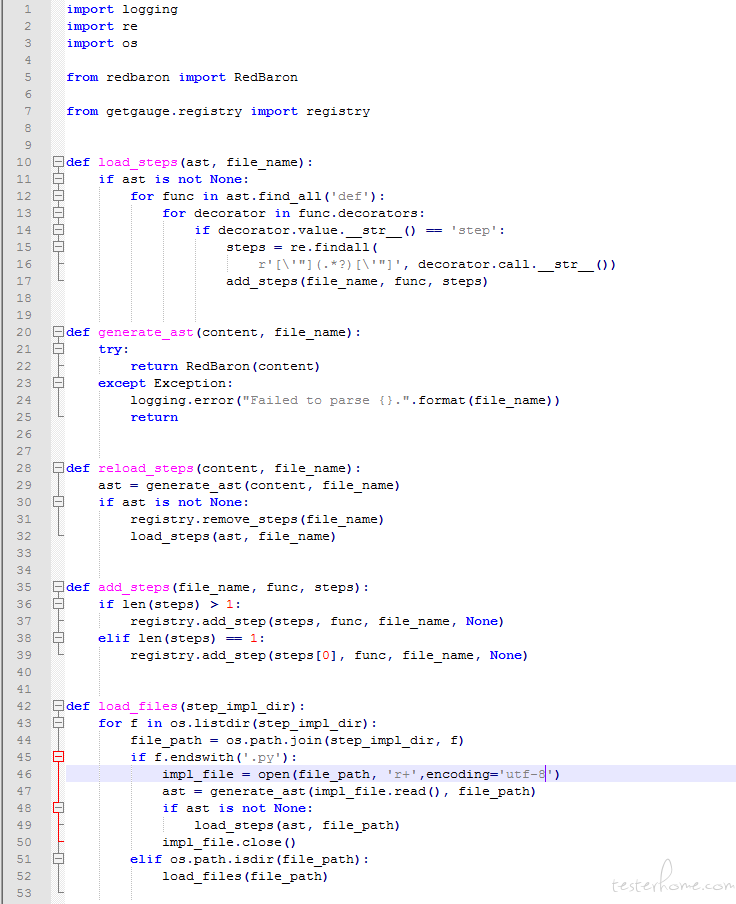Click the 'reload_steps' function name on line 28

(146, 469)
